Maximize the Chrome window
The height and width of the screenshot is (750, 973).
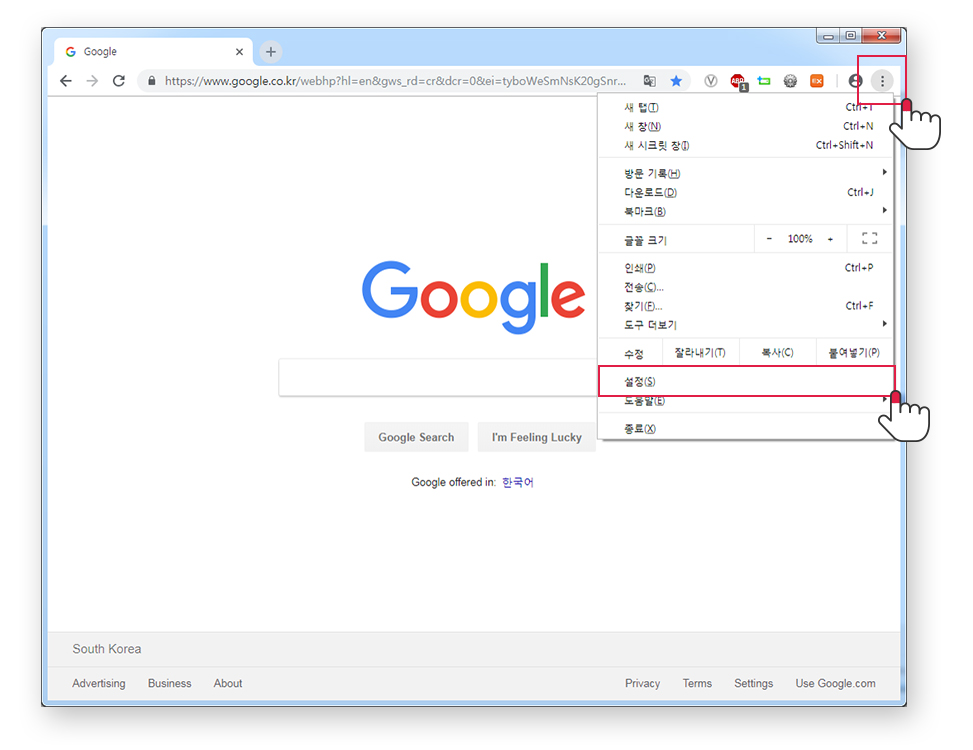851,36
